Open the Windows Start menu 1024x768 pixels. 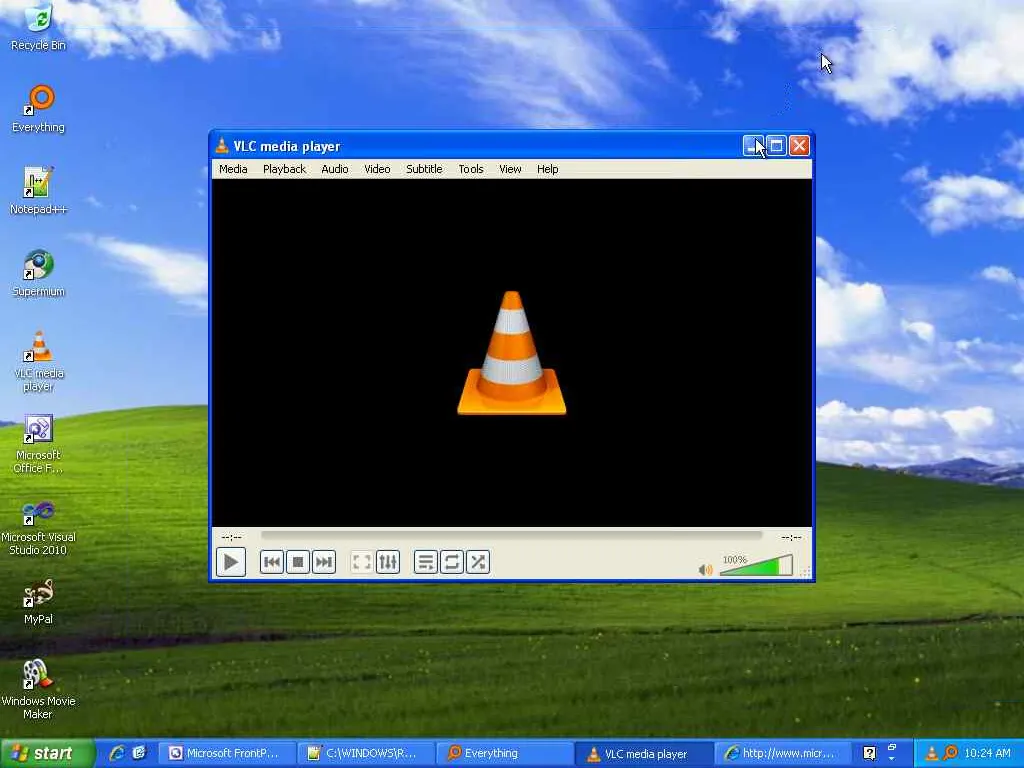click(x=47, y=753)
